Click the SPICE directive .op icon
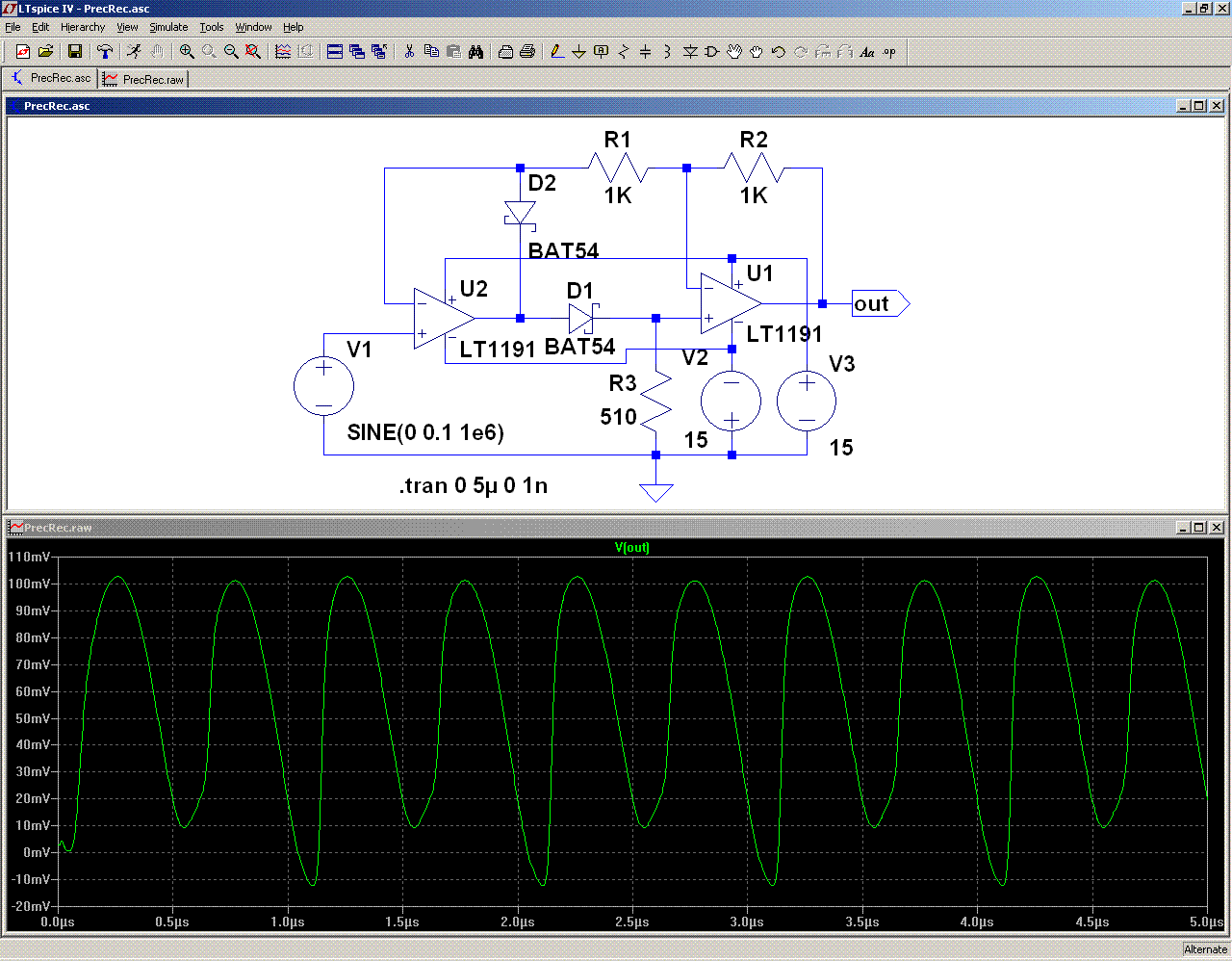 (889, 52)
